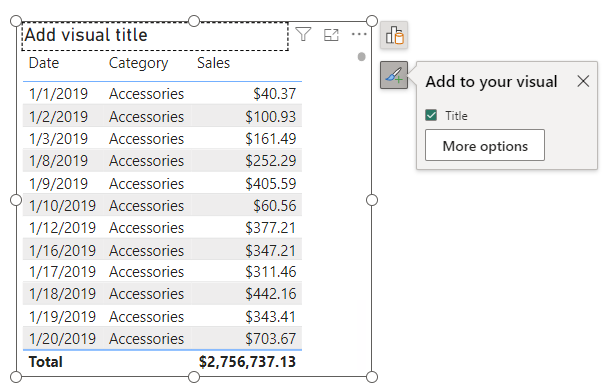Viewport: 612px width, 390px height.
Task: Sort by the Date column header
Action: tap(44, 63)
